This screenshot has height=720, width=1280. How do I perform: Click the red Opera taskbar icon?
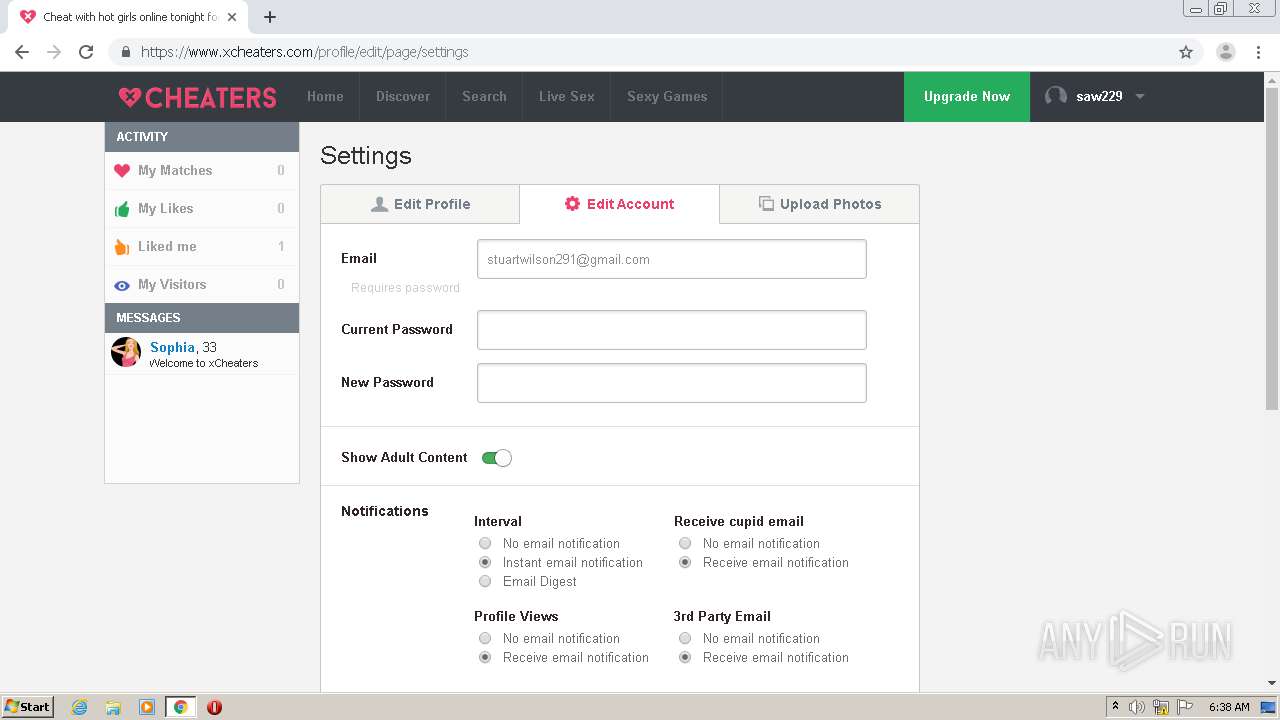point(214,707)
